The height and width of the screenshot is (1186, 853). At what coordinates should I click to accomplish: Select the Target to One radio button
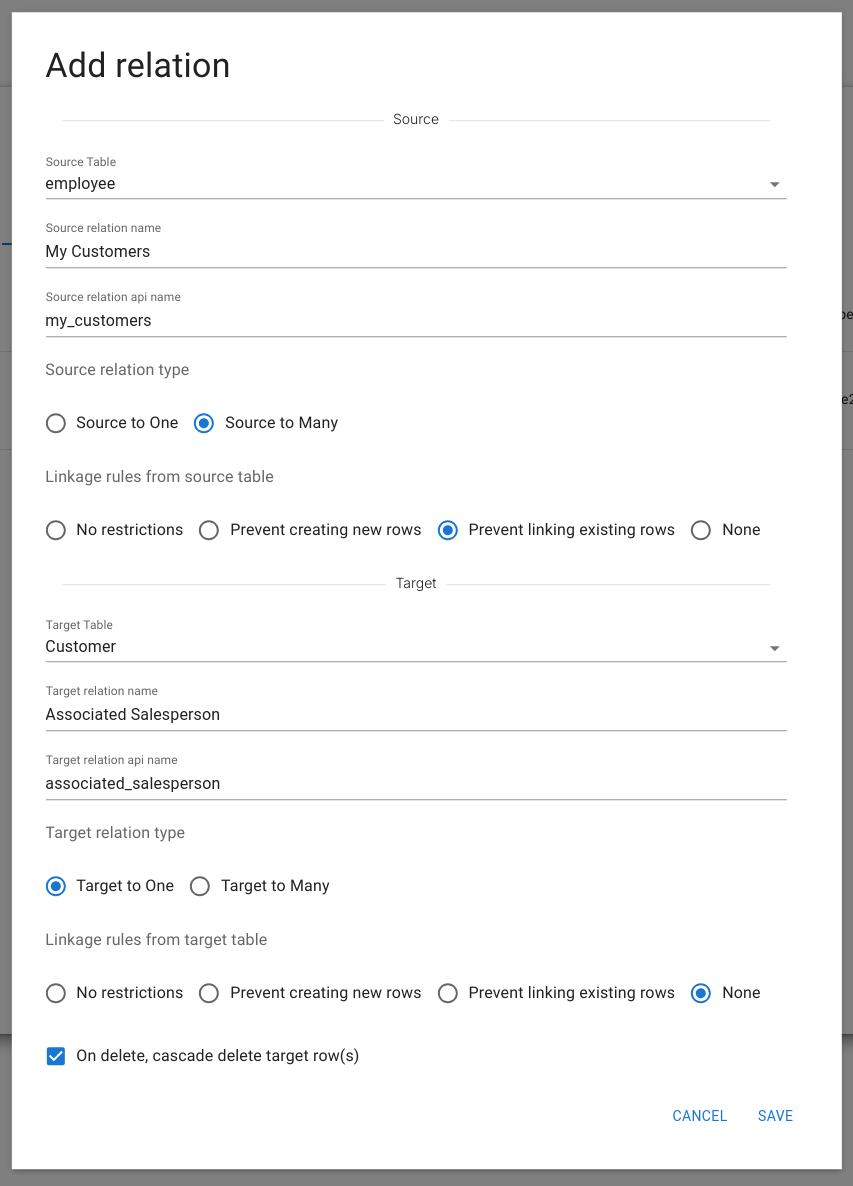tap(57, 886)
